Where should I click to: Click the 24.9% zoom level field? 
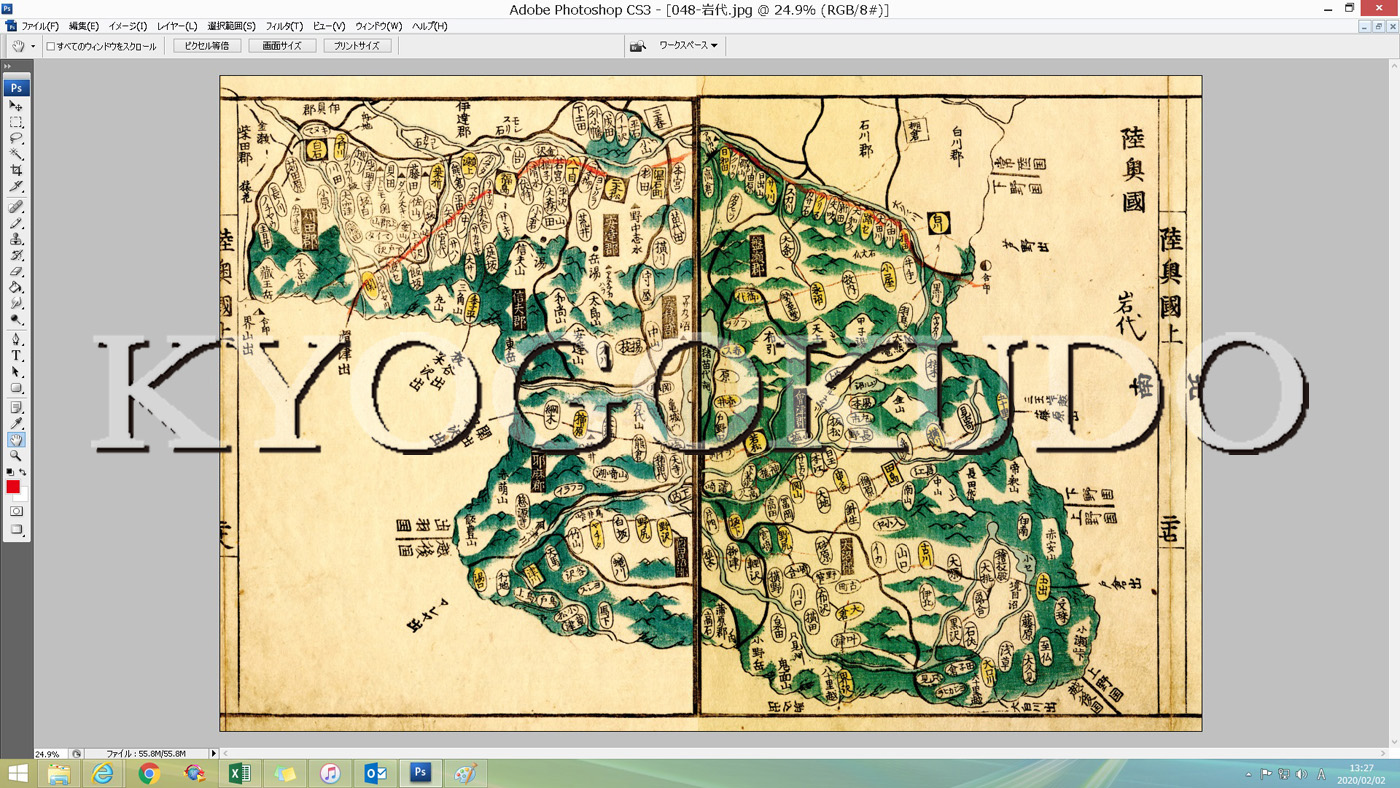[x=51, y=754]
